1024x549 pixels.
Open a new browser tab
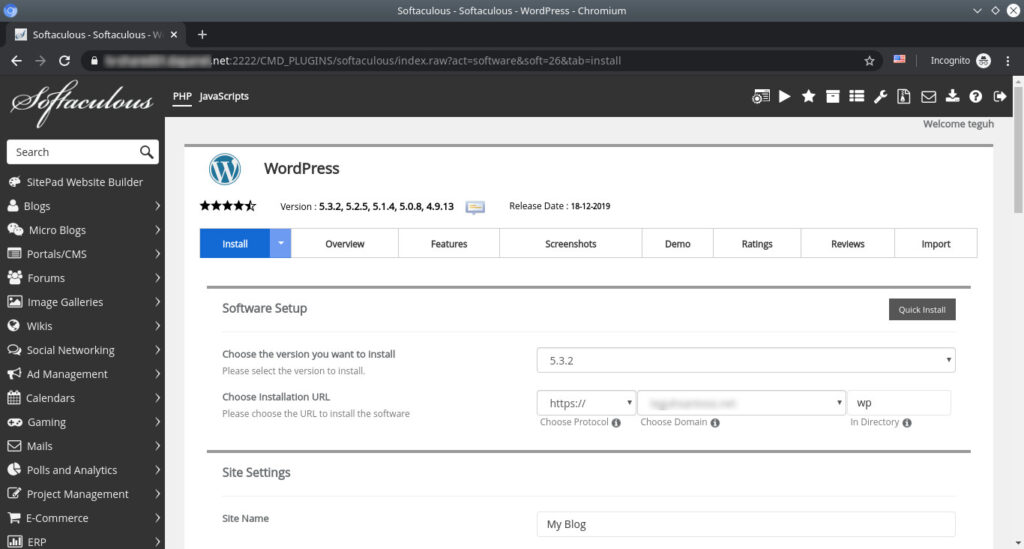tap(202, 35)
